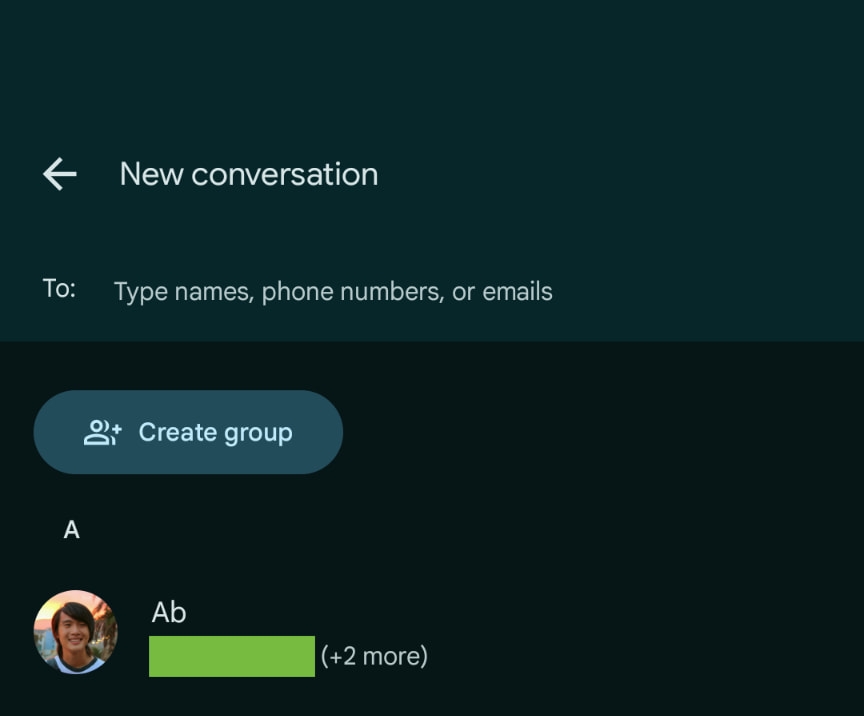Start a new group via Create group

(x=188, y=432)
